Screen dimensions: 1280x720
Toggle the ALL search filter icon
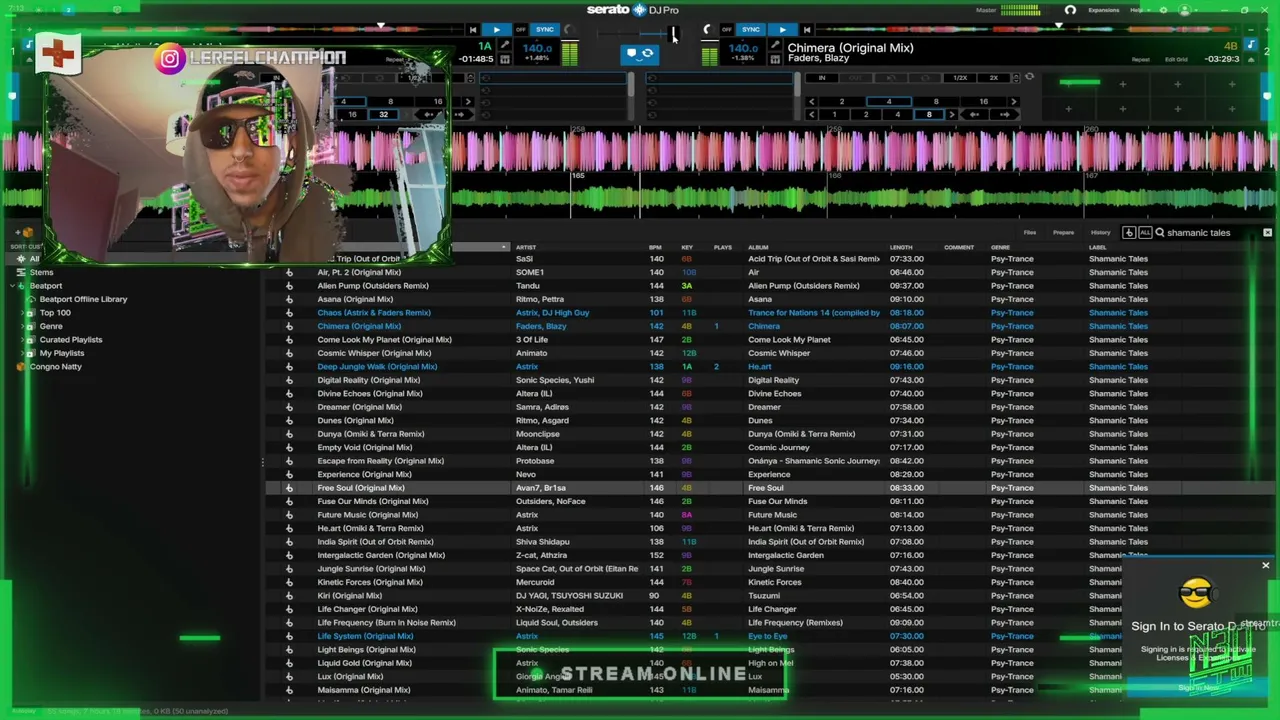pos(1145,233)
